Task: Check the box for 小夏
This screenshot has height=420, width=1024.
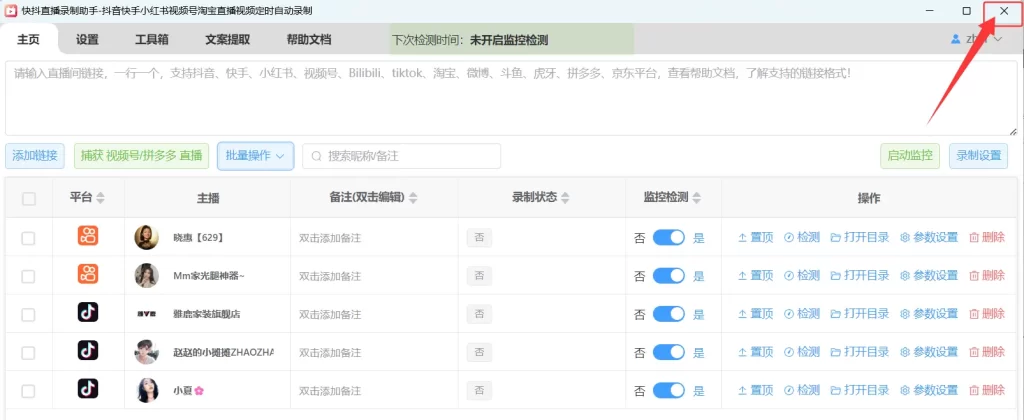Action: [29, 391]
